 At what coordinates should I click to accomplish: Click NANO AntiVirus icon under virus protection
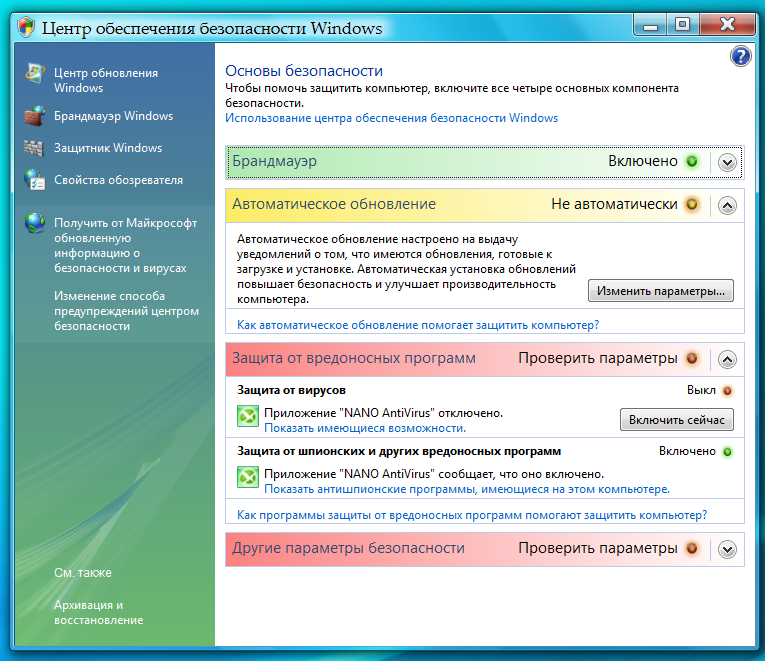coord(247,419)
